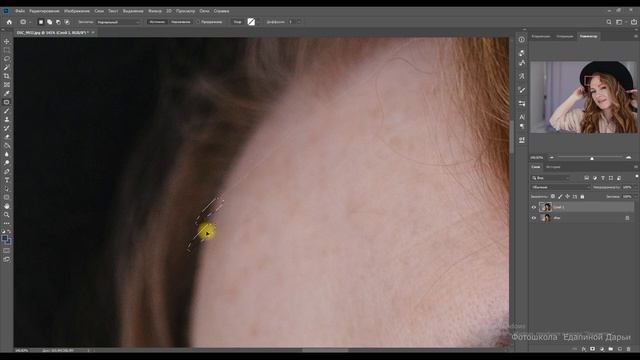Open the Edit Toolbar three-dots button
This screenshot has width=640, height=360.
point(7,223)
